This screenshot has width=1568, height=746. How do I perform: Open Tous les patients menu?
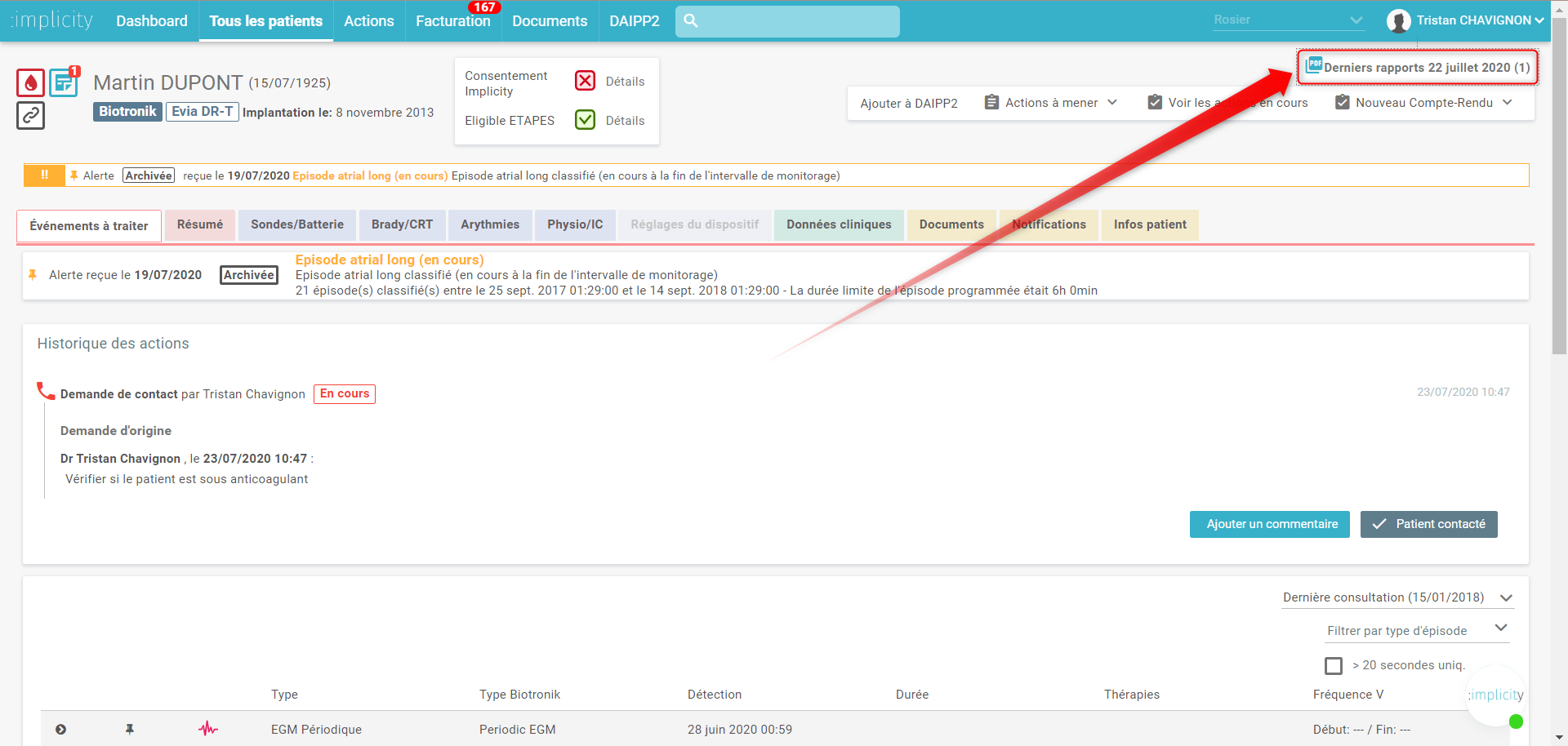tap(266, 21)
